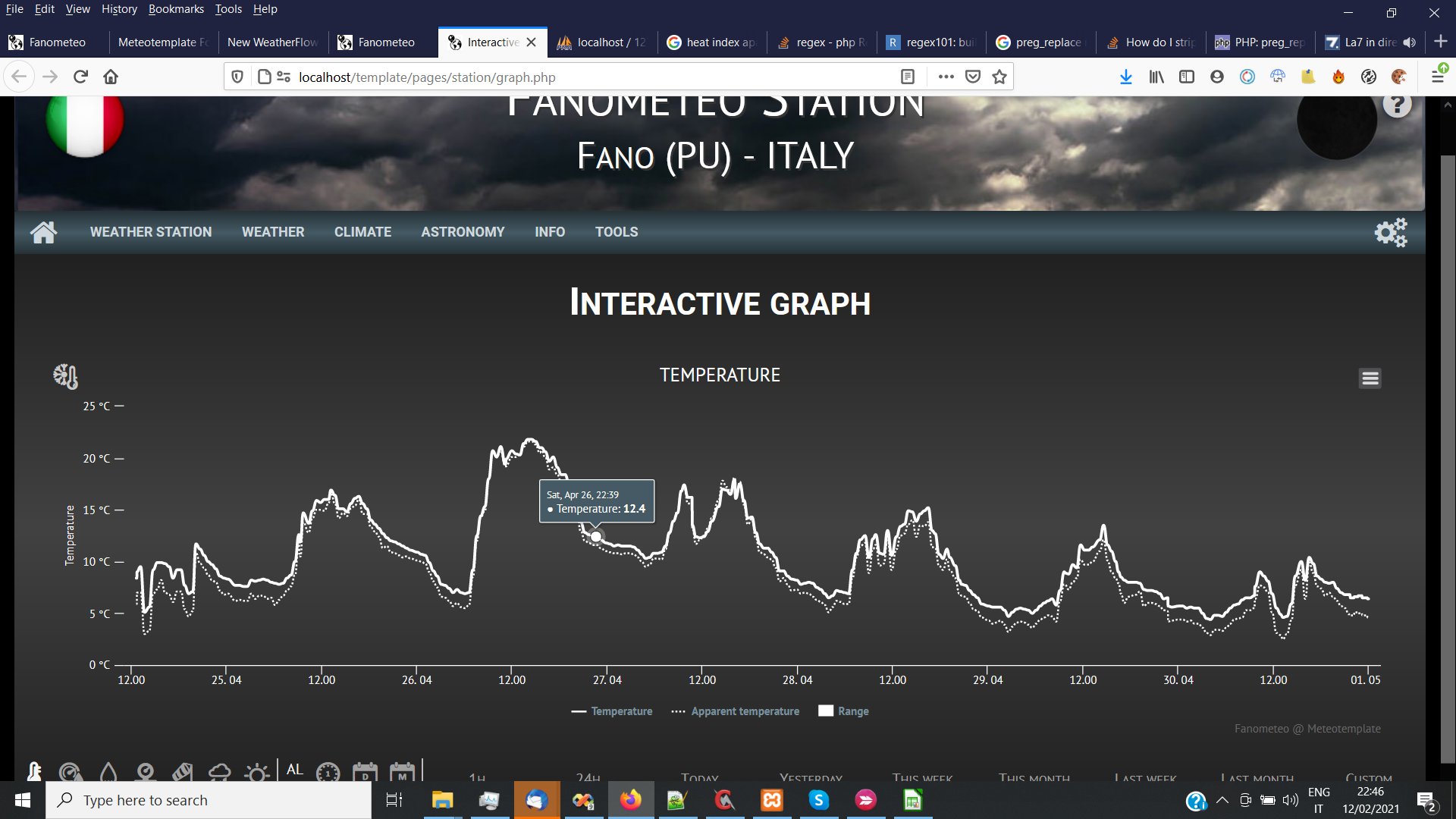Open the page actions (…) menu
1456x819 pixels.
pos(946,76)
